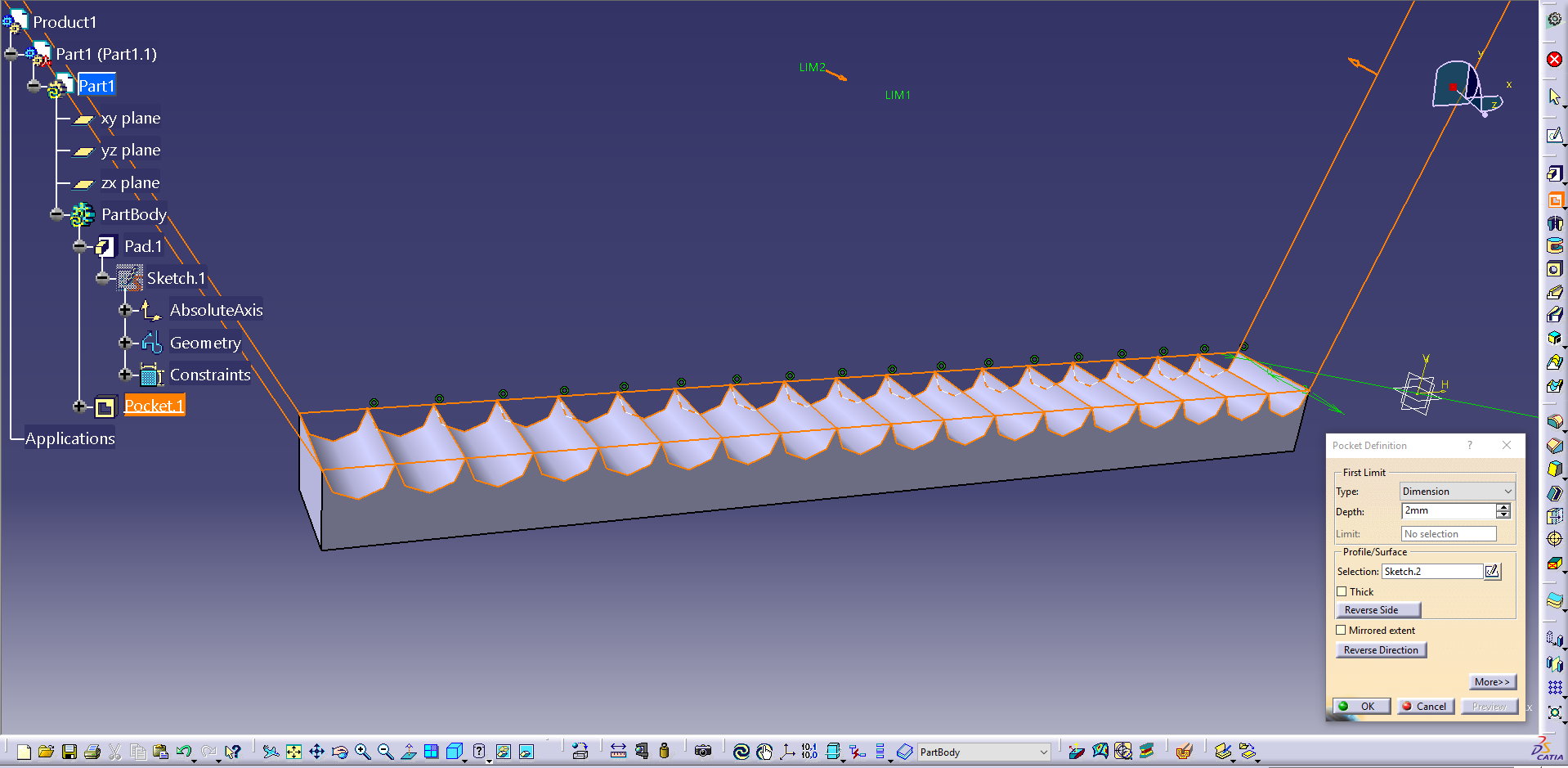Enable the Mirrored extent checkbox
This screenshot has height=768, width=1568.
coord(1341,630)
